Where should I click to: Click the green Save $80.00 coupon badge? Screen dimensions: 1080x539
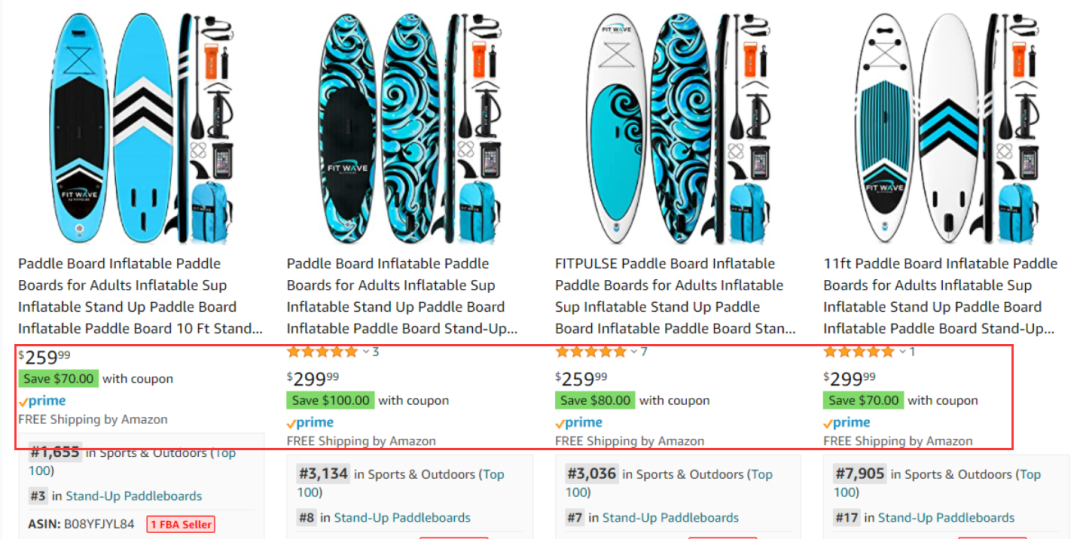[x=595, y=400]
